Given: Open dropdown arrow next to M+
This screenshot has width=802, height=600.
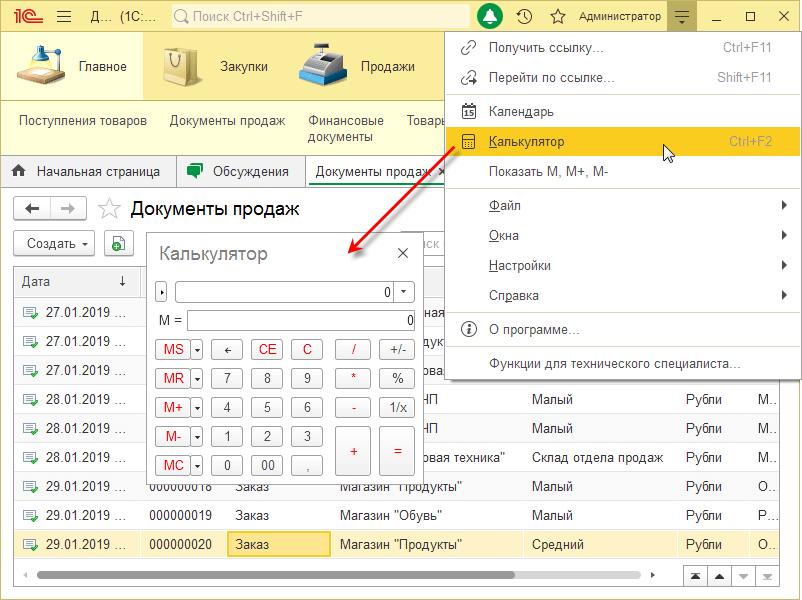Looking at the screenshot, I should pyautogui.click(x=197, y=408).
